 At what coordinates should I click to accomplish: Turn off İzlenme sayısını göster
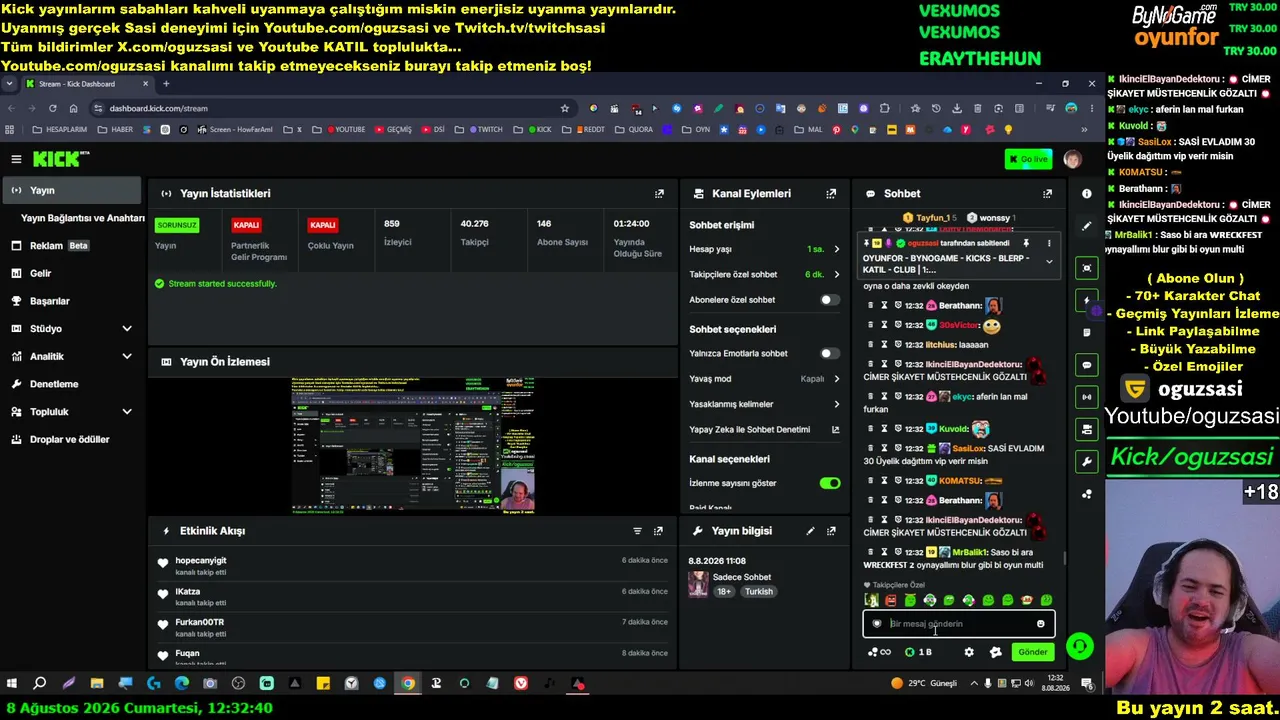point(830,483)
